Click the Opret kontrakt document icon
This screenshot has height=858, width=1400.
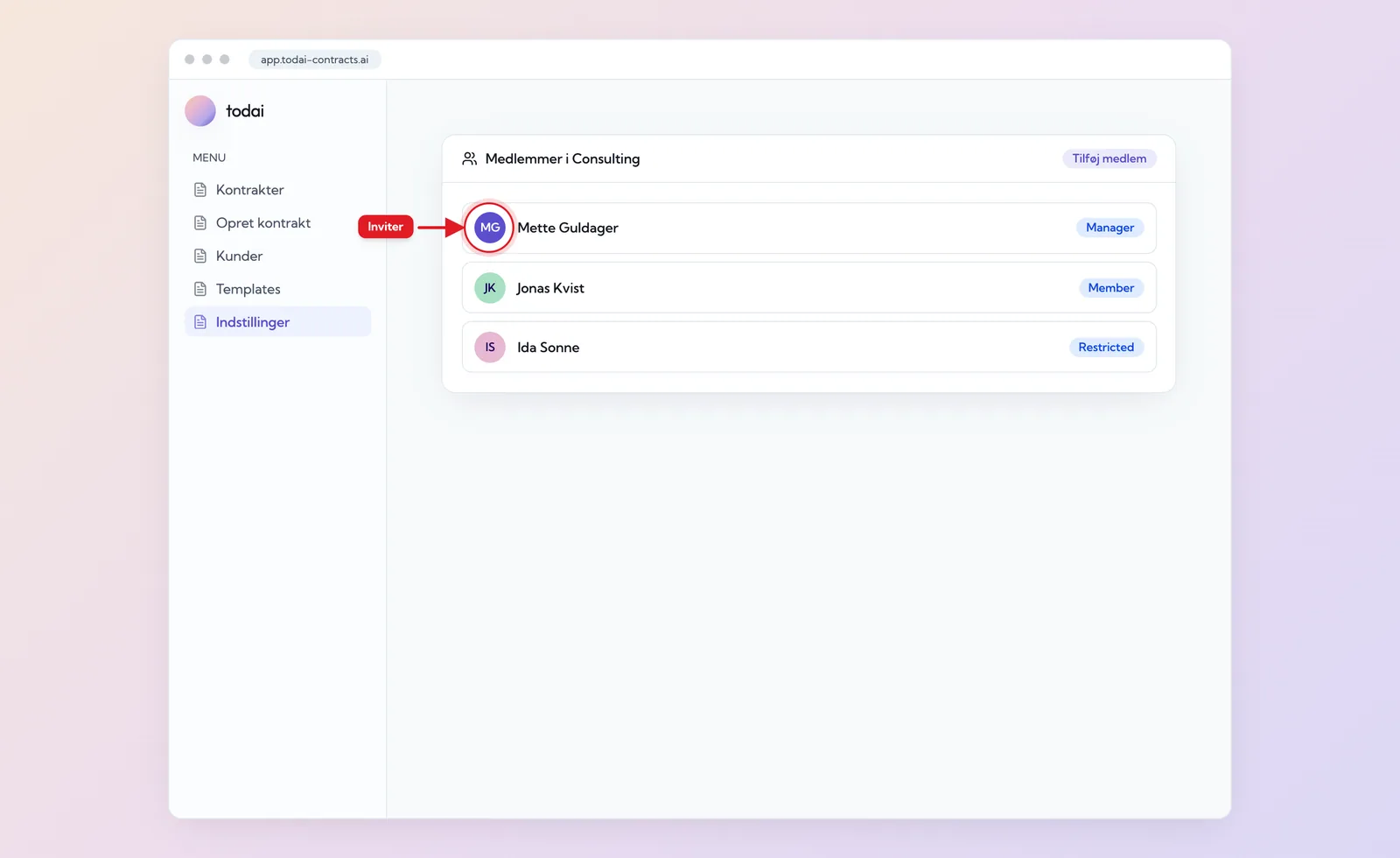(x=200, y=223)
